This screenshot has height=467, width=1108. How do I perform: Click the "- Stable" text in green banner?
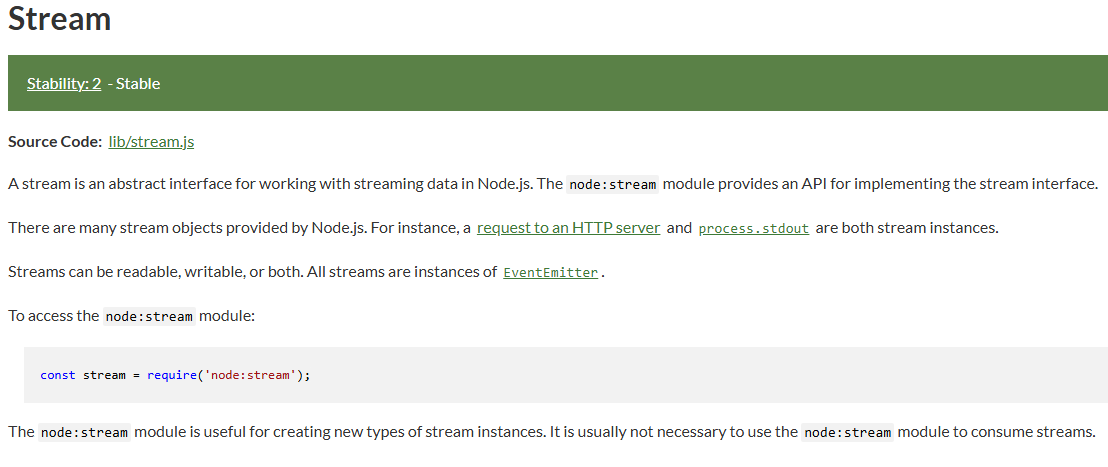(x=134, y=83)
